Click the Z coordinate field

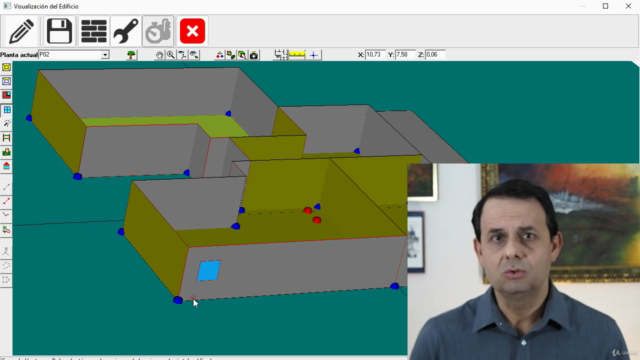pos(435,55)
